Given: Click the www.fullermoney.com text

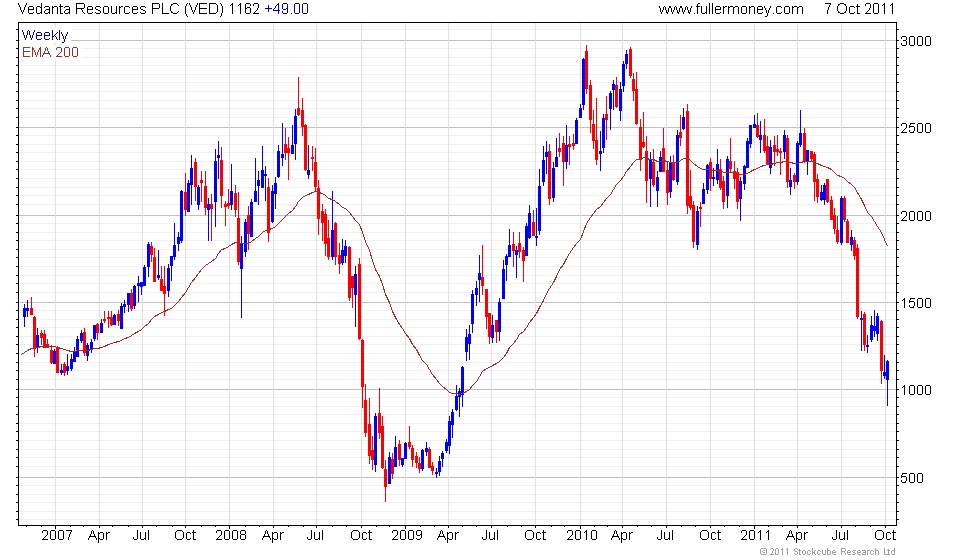Looking at the screenshot, I should 731,9.
